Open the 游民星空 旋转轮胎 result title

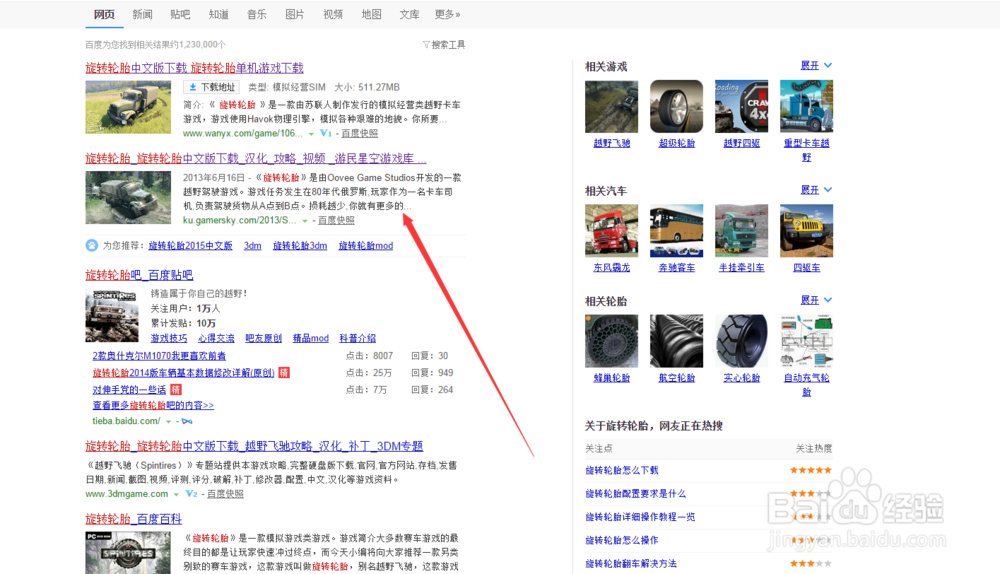click(x=256, y=158)
